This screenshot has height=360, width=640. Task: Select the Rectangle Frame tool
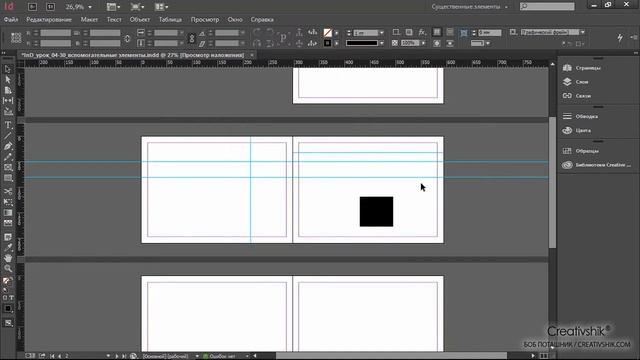(x=8, y=167)
